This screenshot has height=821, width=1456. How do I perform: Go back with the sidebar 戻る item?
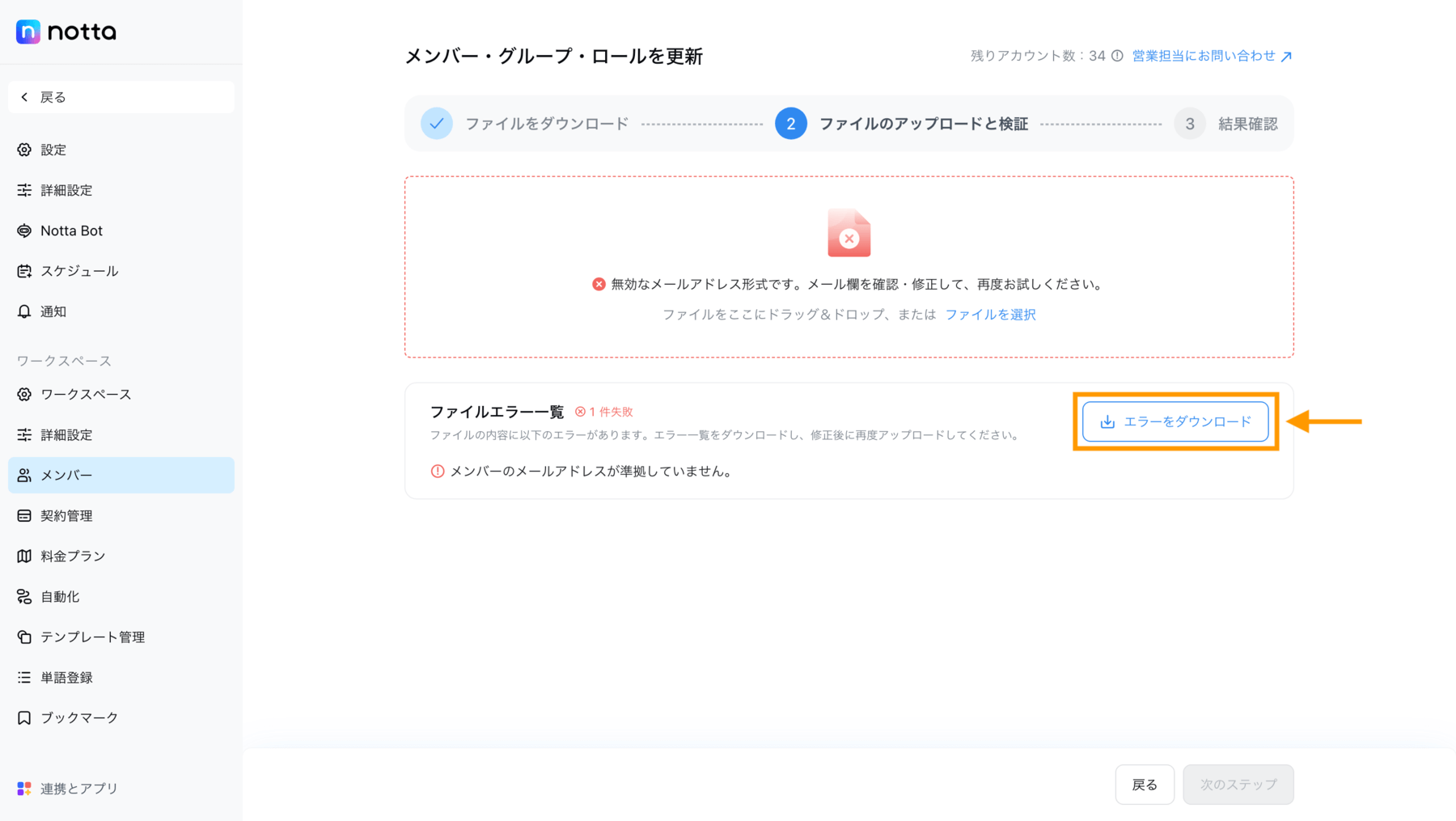[x=121, y=97]
